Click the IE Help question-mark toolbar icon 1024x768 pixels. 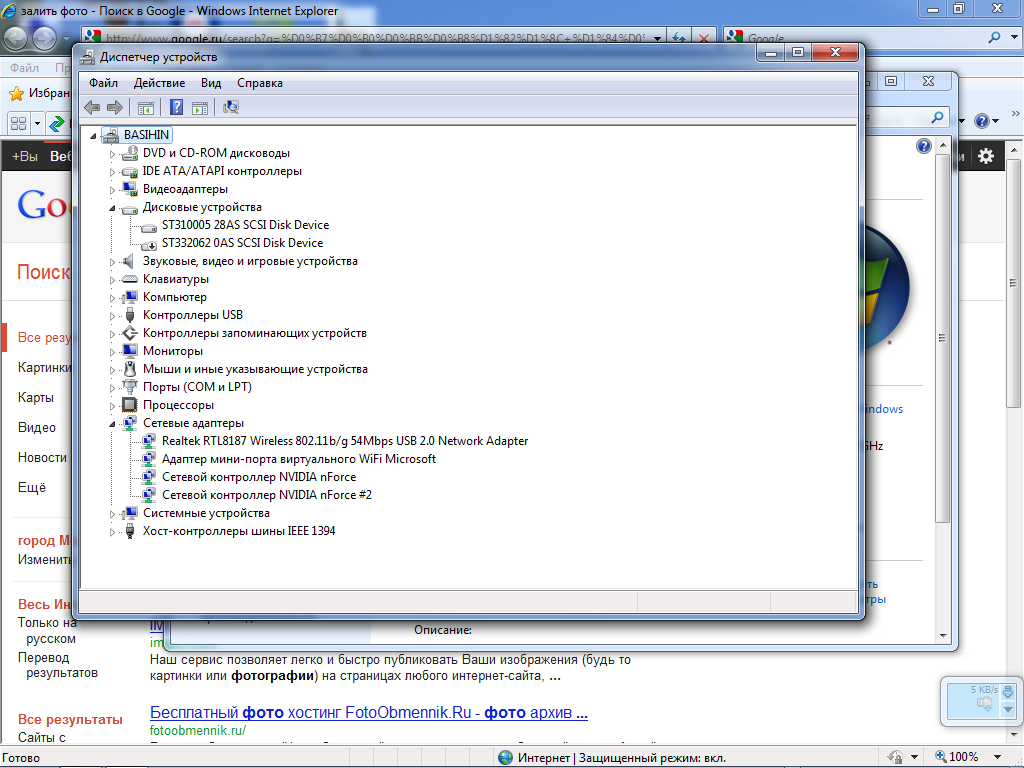tap(981, 121)
